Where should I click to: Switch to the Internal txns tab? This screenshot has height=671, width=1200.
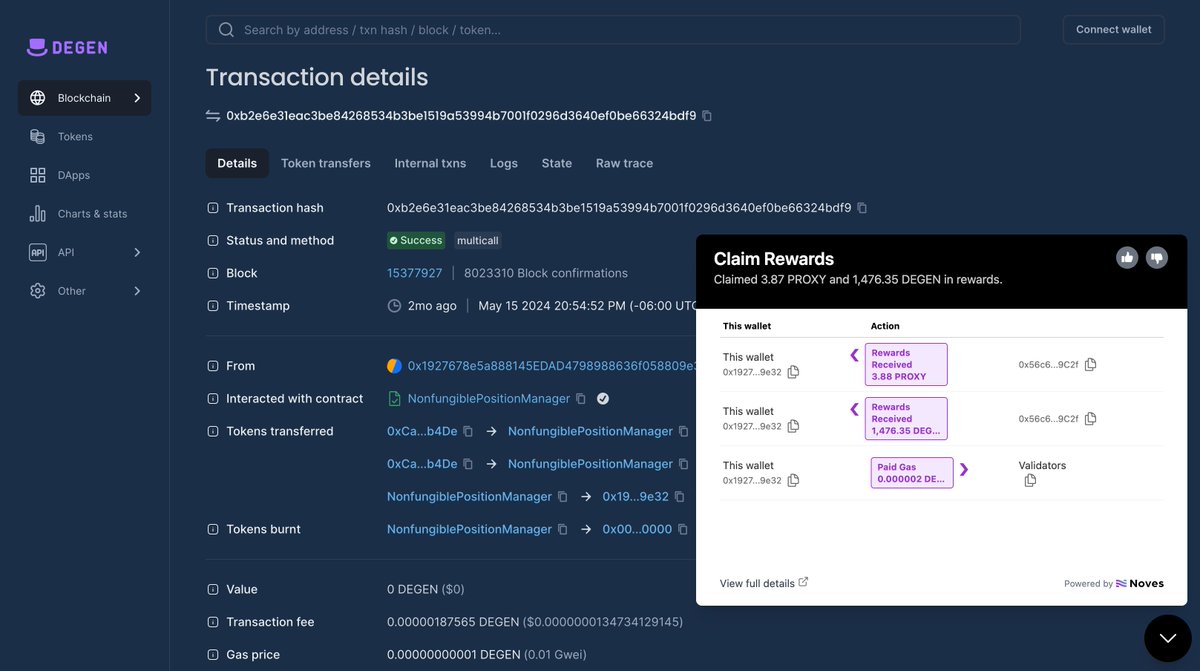[430, 163]
